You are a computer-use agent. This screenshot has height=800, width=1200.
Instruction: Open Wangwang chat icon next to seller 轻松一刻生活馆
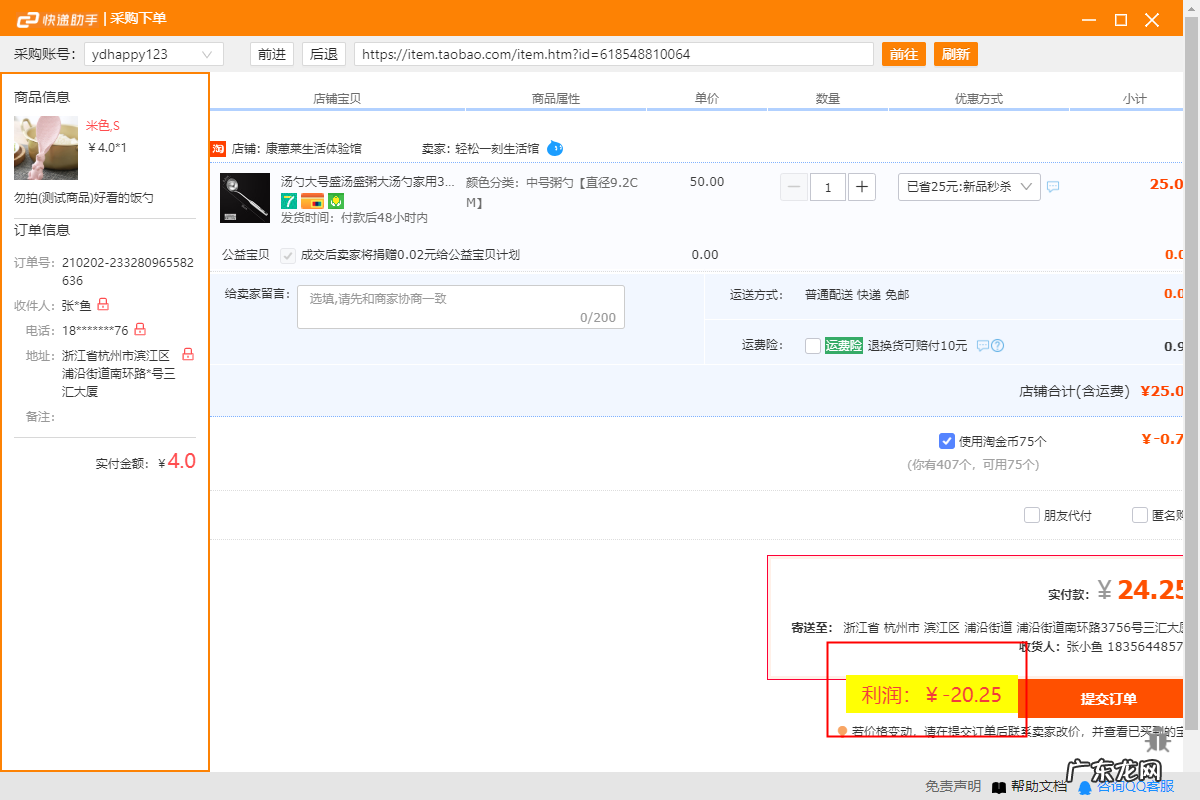[x=557, y=148]
